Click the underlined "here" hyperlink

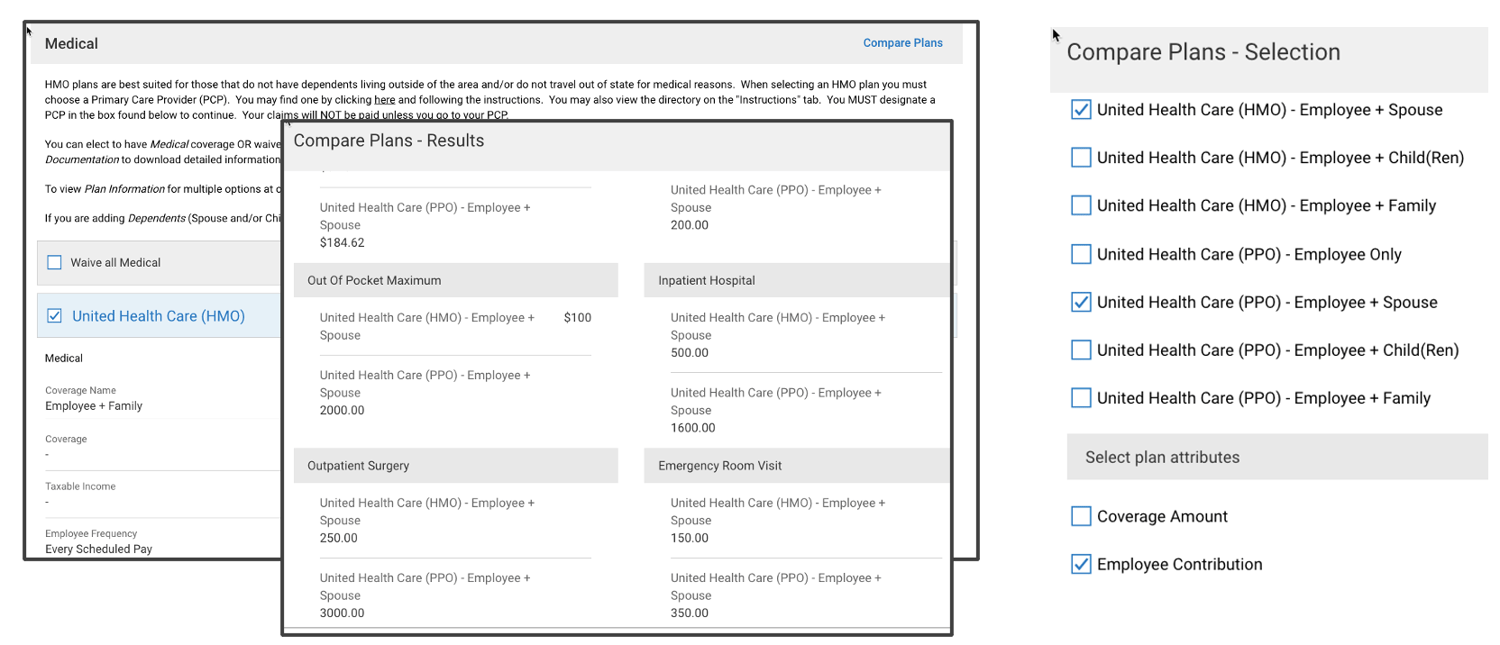click(385, 100)
